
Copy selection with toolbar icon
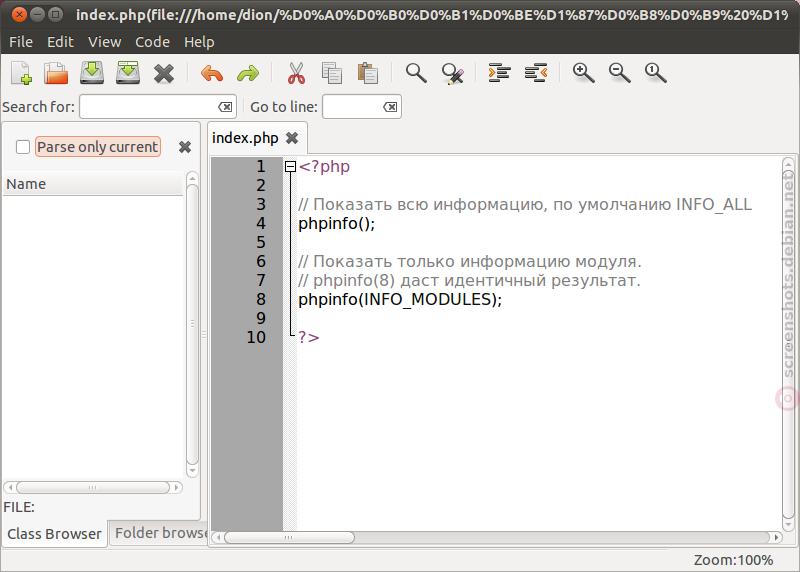click(332, 73)
